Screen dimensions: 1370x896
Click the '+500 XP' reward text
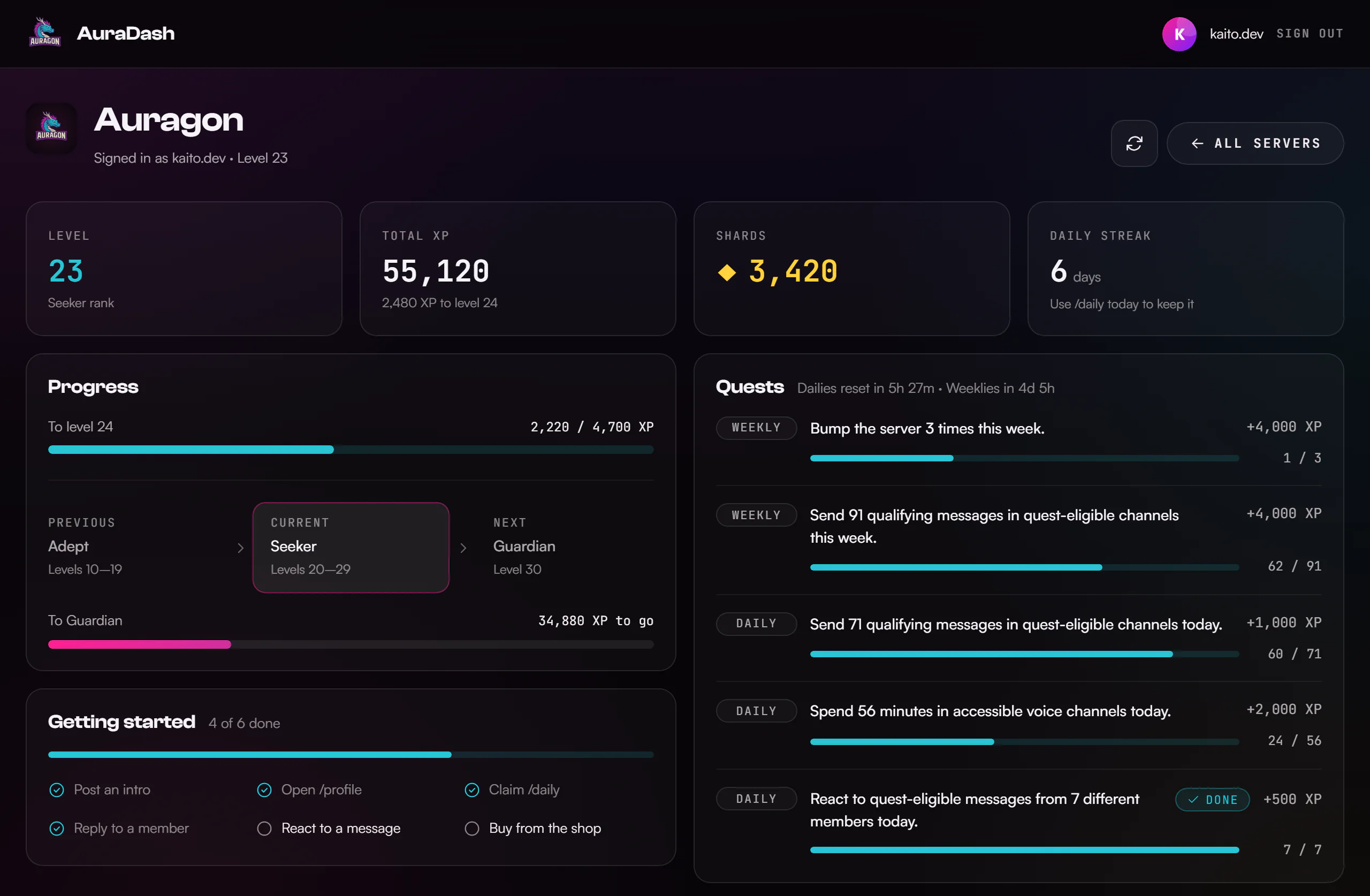coord(1292,799)
